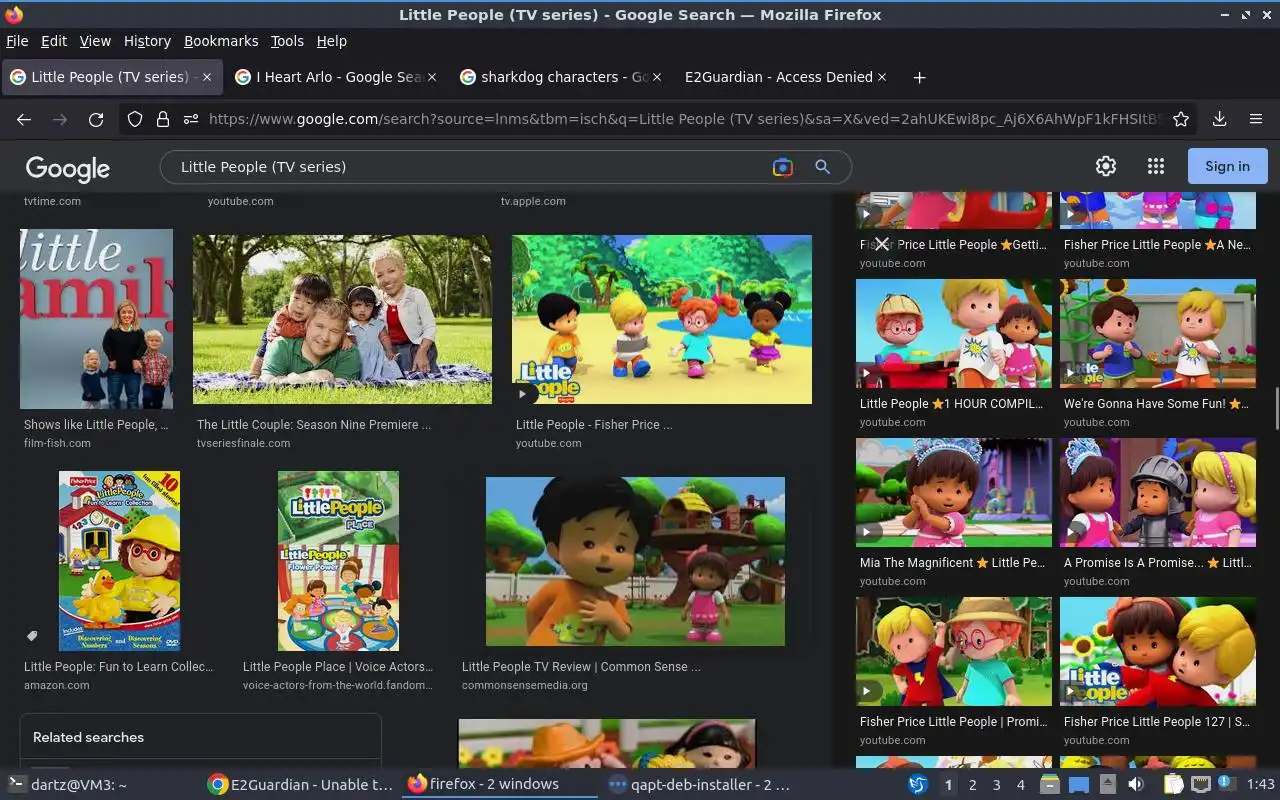
Task: Switch to virtual desktop 2
Action: (x=972, y=785)
